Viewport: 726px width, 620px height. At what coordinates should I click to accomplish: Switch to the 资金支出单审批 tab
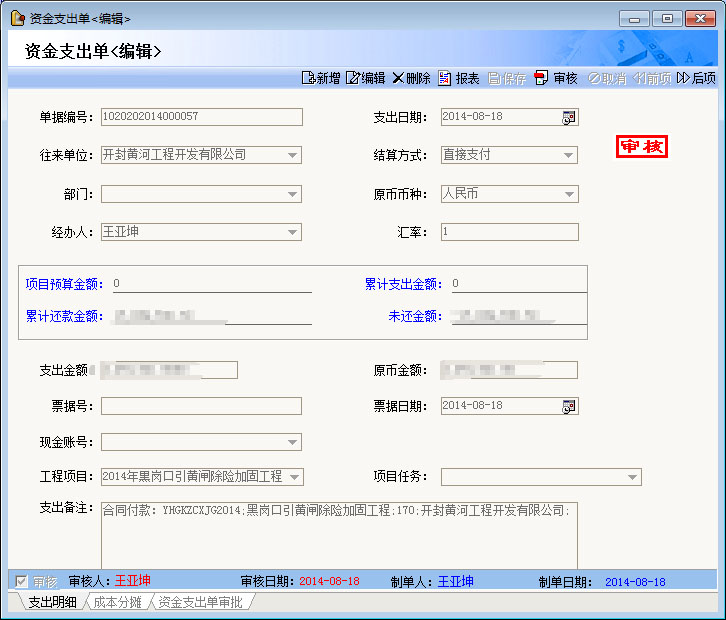pos(200,602)
